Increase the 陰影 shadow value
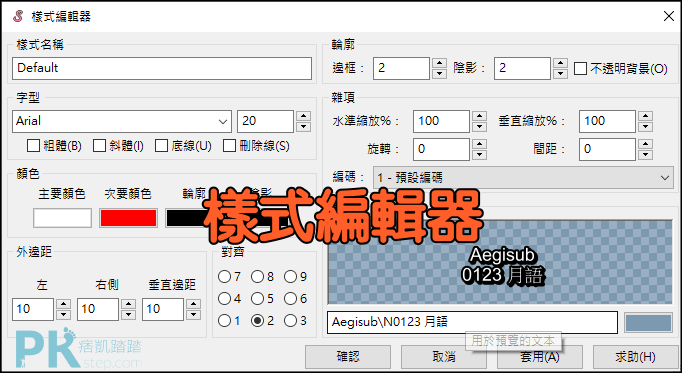The image size is (682, 373). 560,63
